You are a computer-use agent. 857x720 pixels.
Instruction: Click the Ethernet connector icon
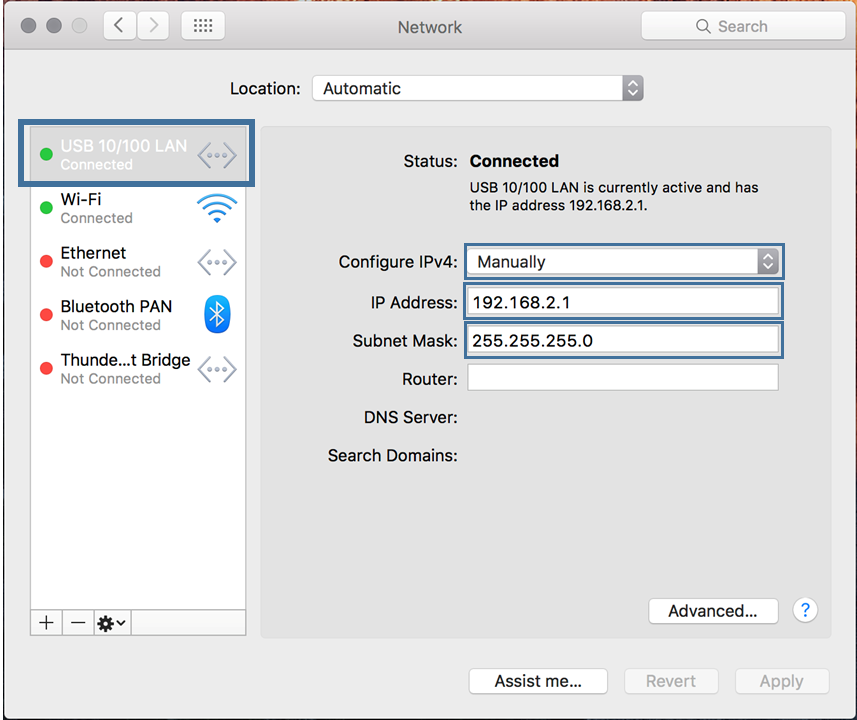(x=217, y=262)
